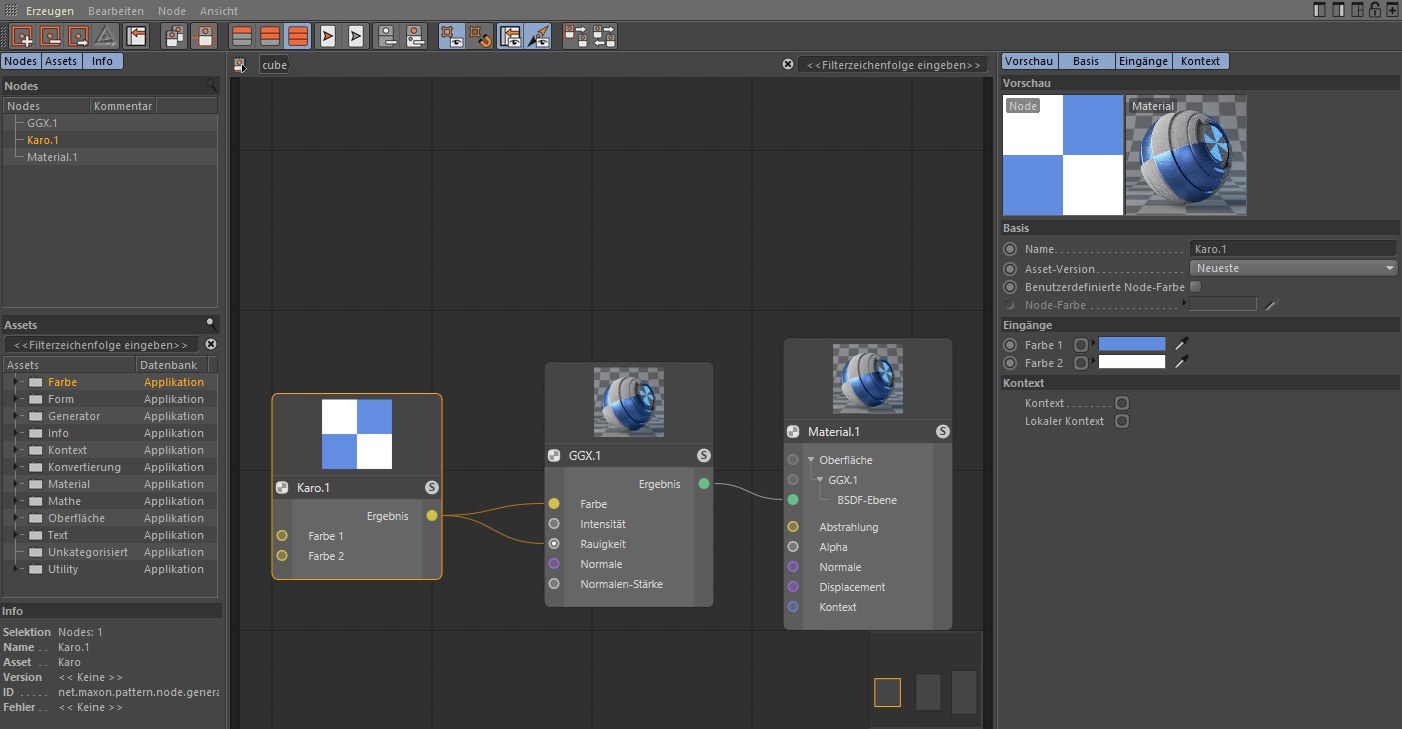Click the Solo 'S' icon on Material.1 node
The height and width of the screenshot is (729, 1402).
tap(942, 432)
